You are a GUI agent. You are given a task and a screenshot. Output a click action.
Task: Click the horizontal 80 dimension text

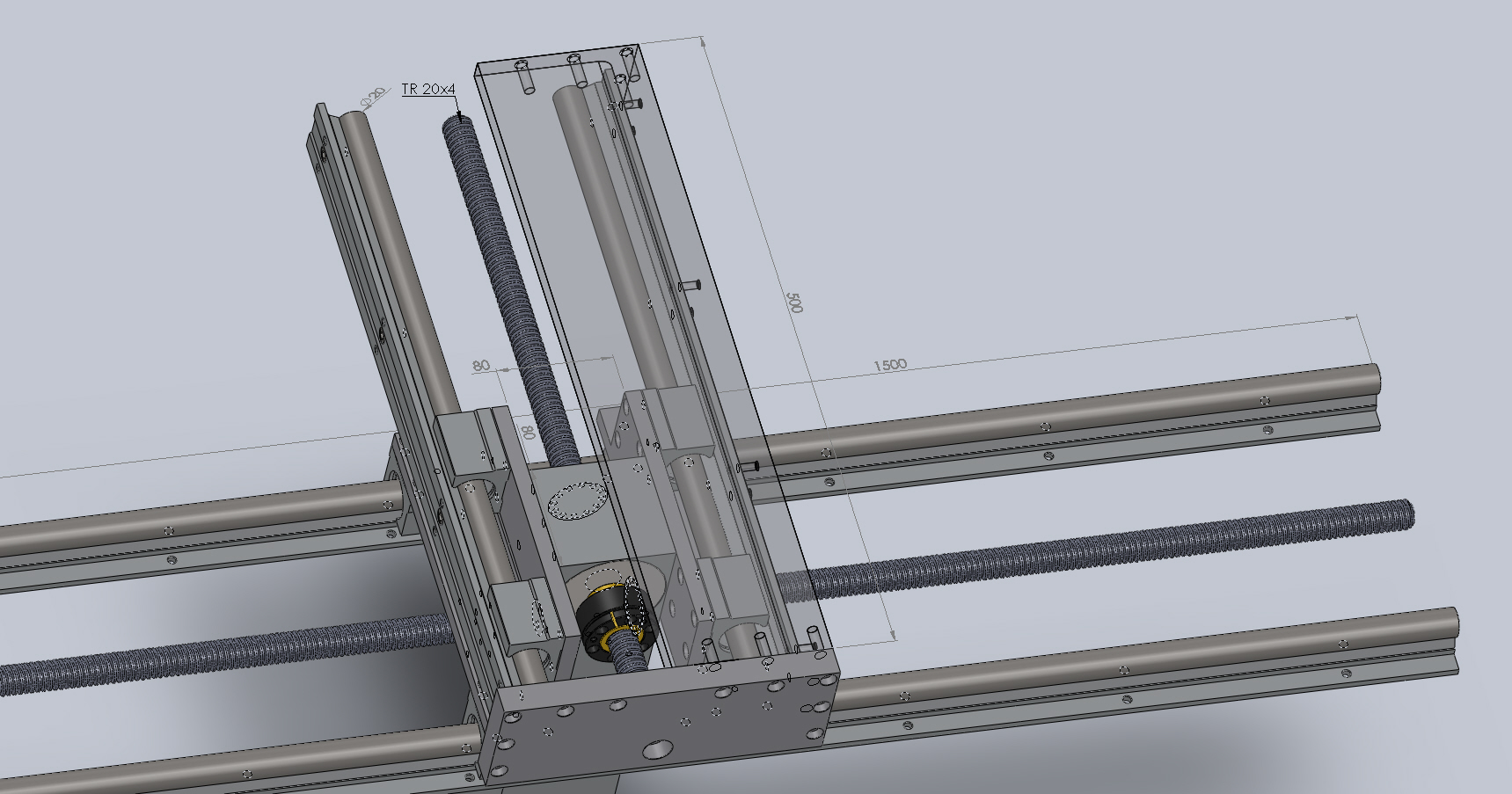point(481,366)
